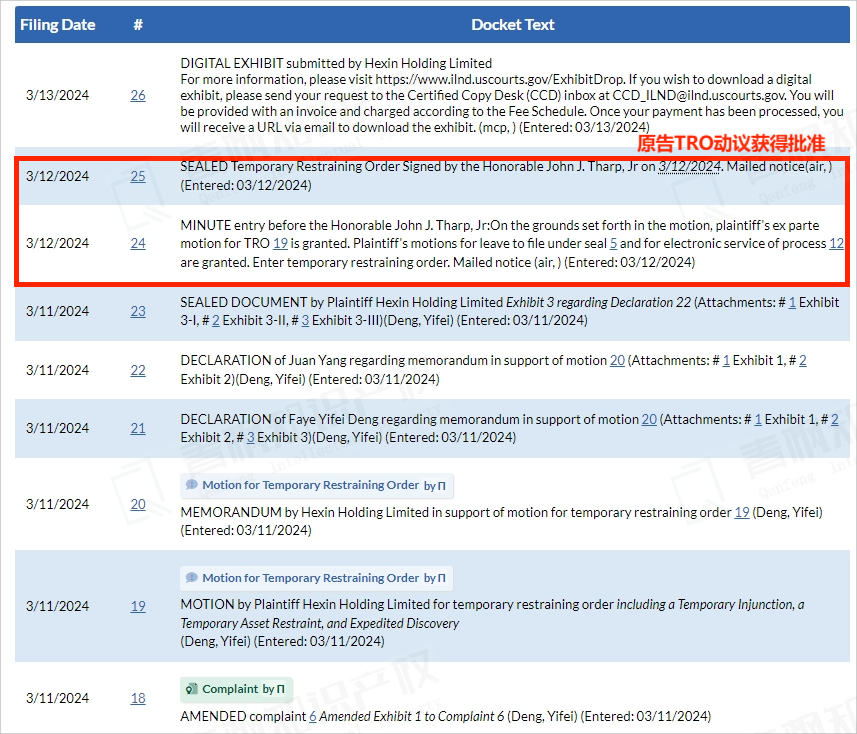Image resolution: width=857 pixels, height=734 pixels.
Task: Click motion 19 link in minute entry
Action: 280,244
